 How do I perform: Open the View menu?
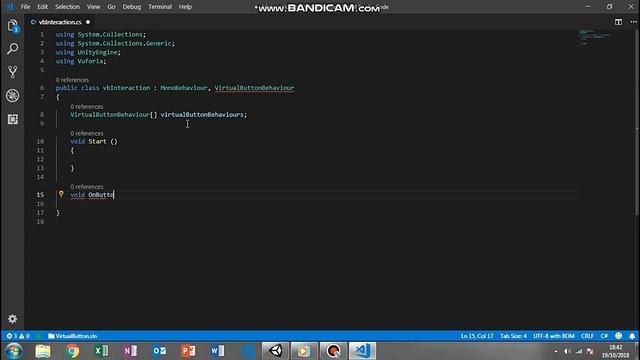[93, 7]
